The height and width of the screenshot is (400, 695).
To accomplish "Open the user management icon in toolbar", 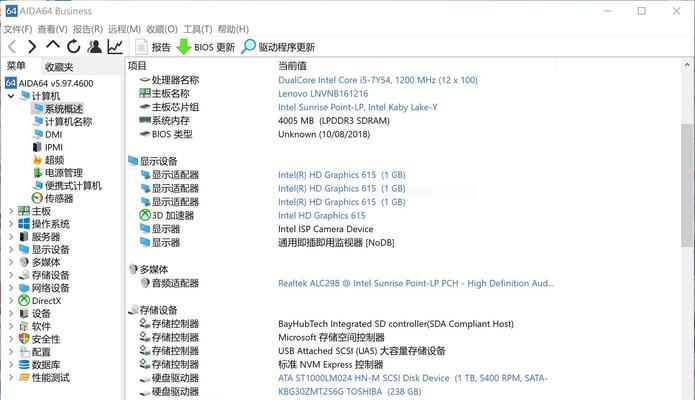I will [x=94, y=47].
